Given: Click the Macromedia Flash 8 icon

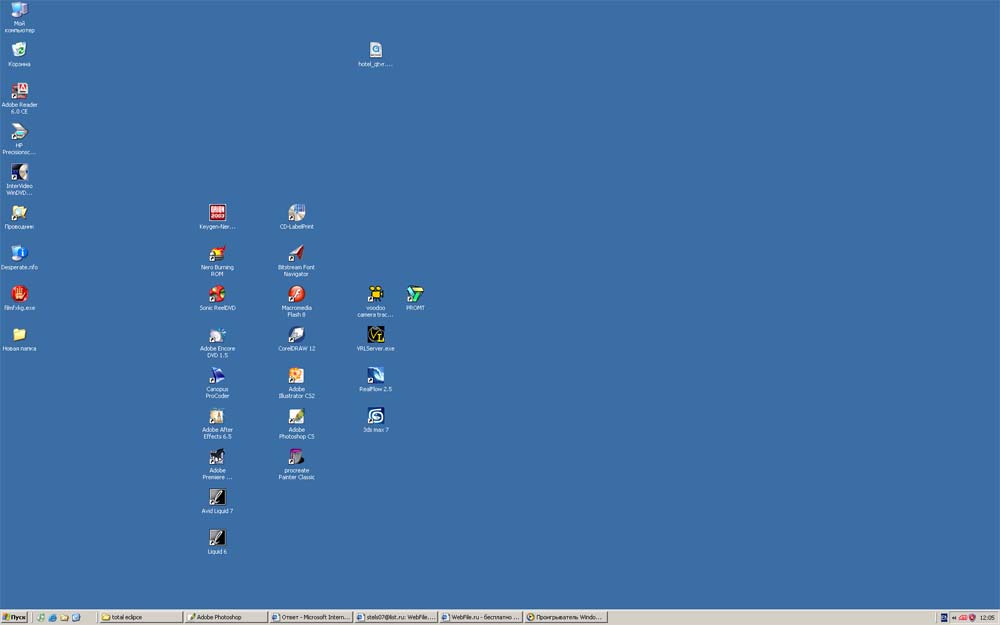Looking at the screenshot, I should click(x=296, y=294).
